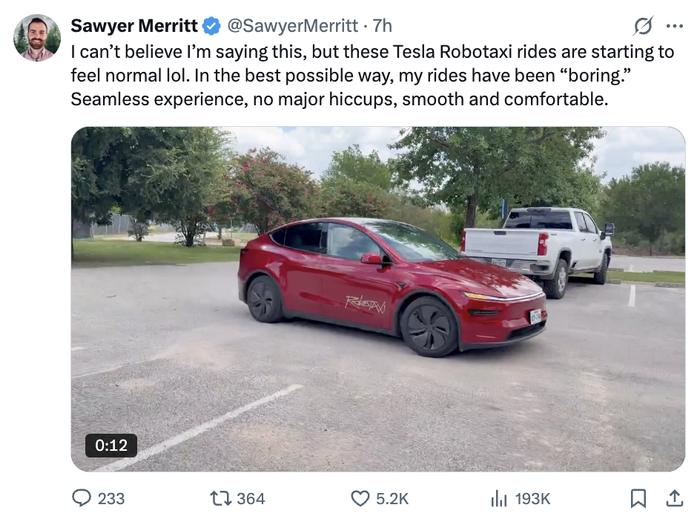
Task: Like the post with the heart icon
Action: pos(360,498)
